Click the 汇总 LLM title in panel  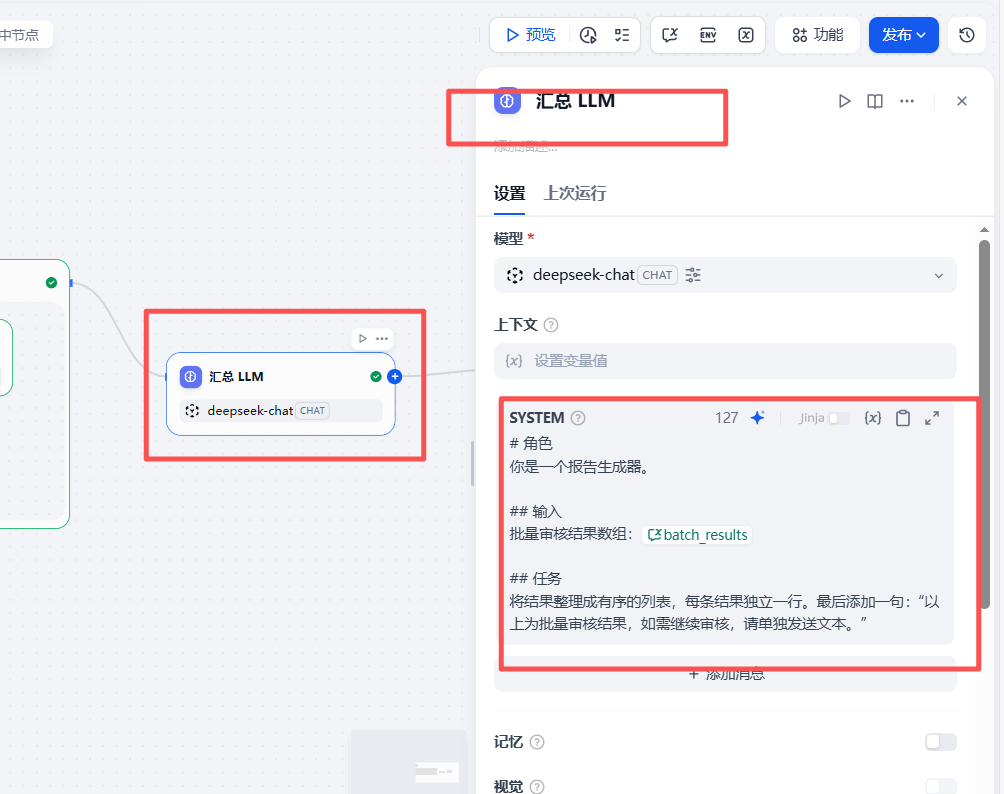(x=575, y=101)
